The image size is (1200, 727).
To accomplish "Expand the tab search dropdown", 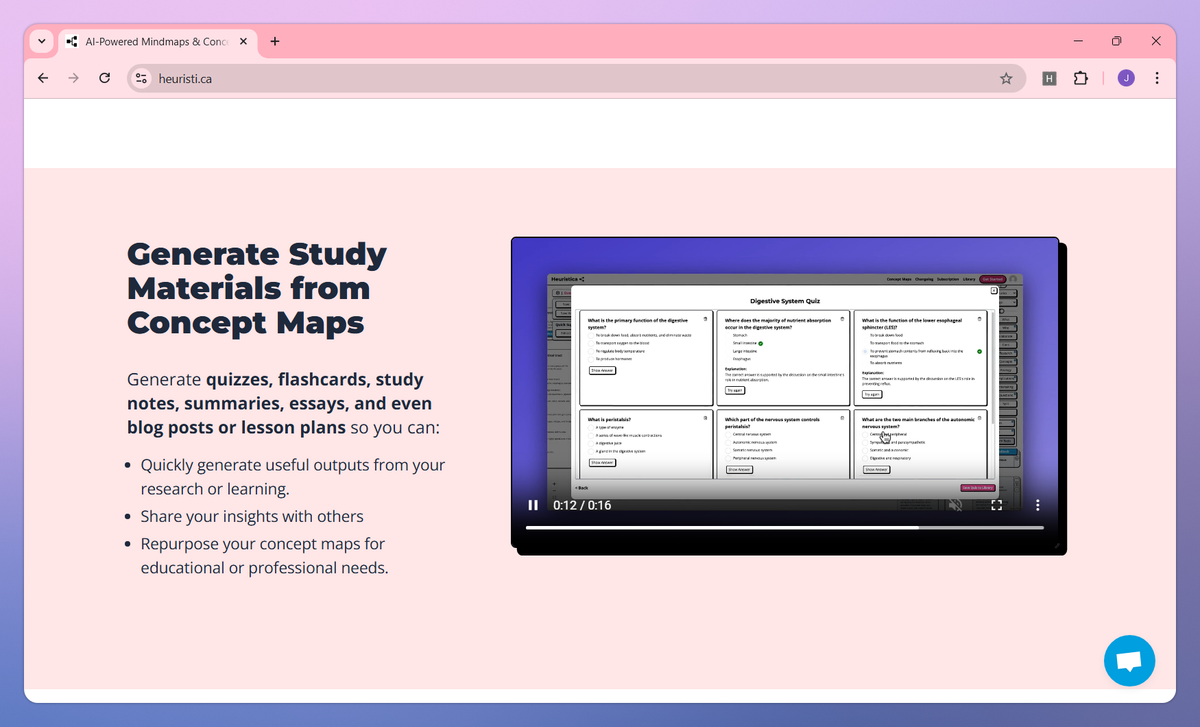I will [x=41, y=41].
